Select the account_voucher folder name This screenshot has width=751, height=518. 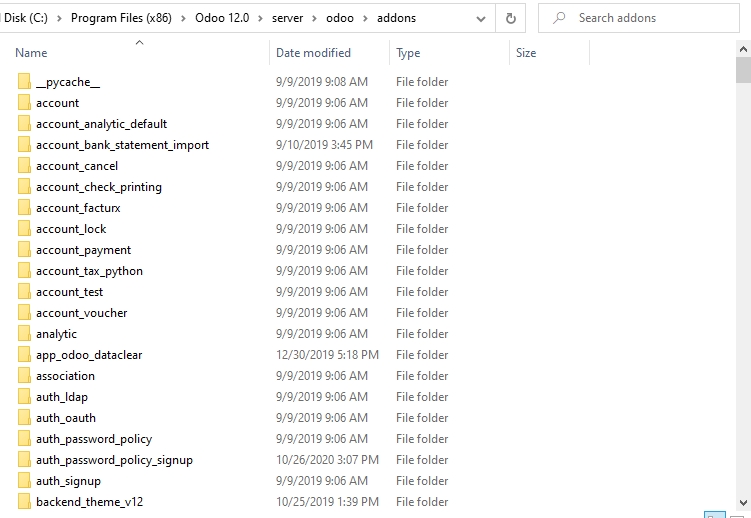click(82, 313)
